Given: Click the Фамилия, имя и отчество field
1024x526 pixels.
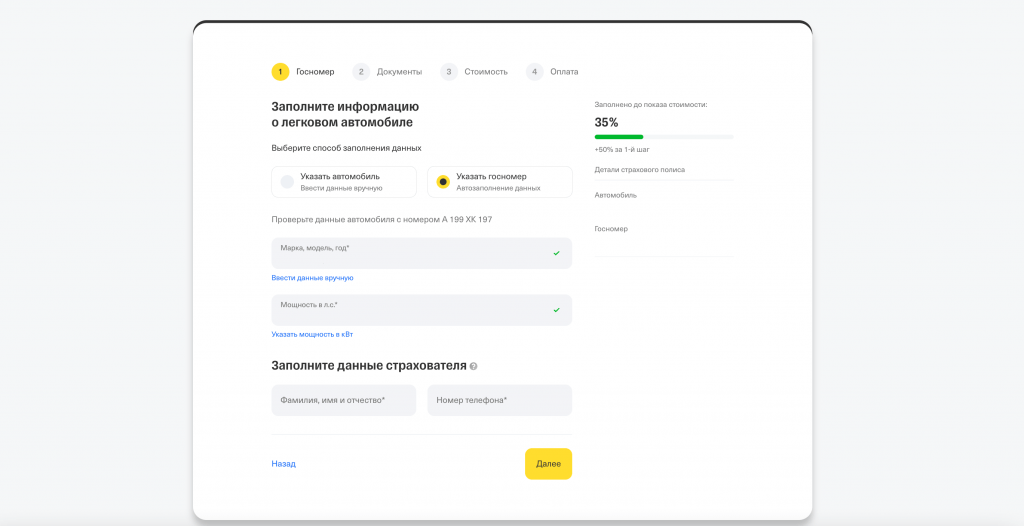Looking at the screenshot, I should [x=343, y=400].
